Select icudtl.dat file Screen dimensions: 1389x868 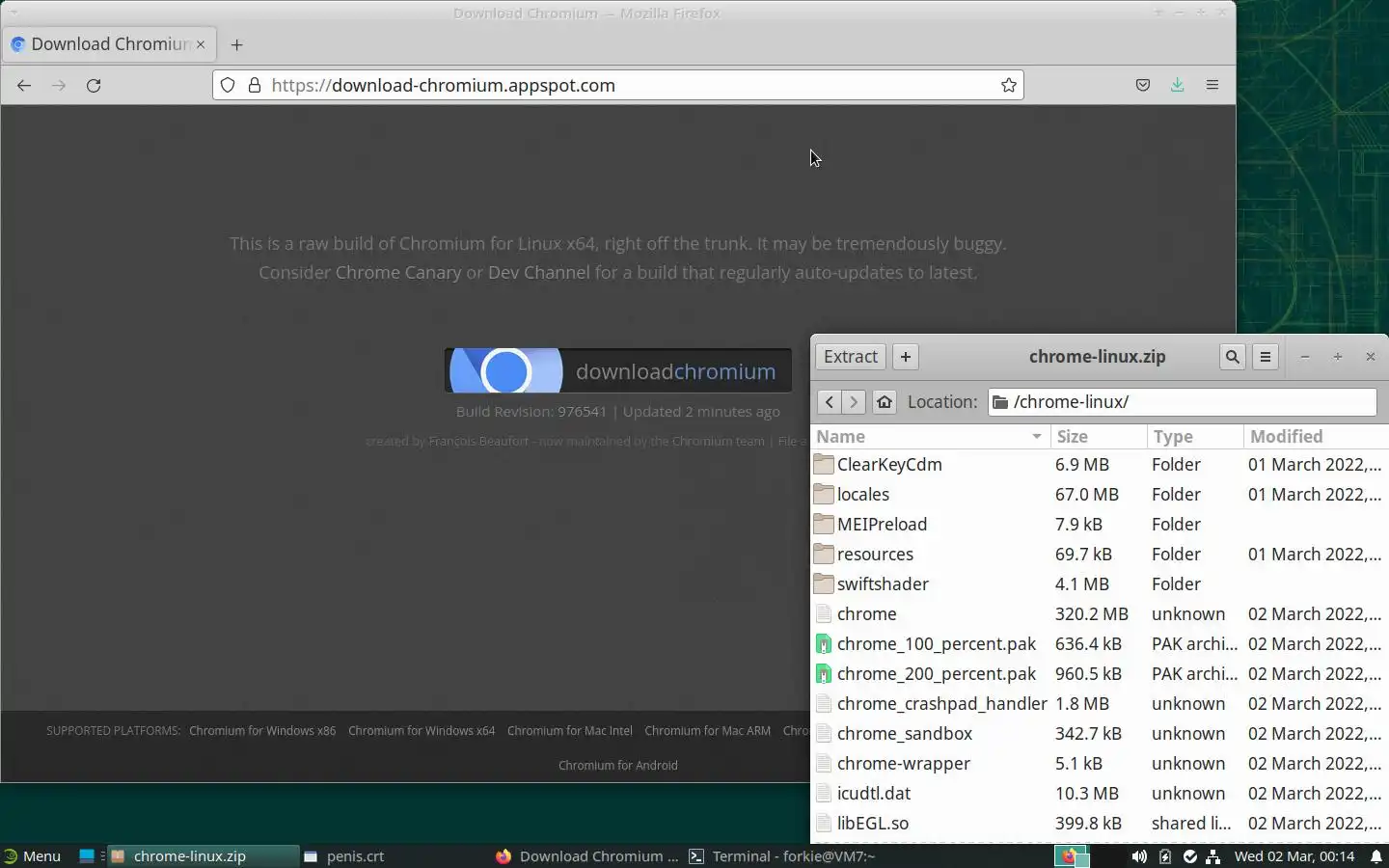pyautogui.click(x=1100, y=793)
